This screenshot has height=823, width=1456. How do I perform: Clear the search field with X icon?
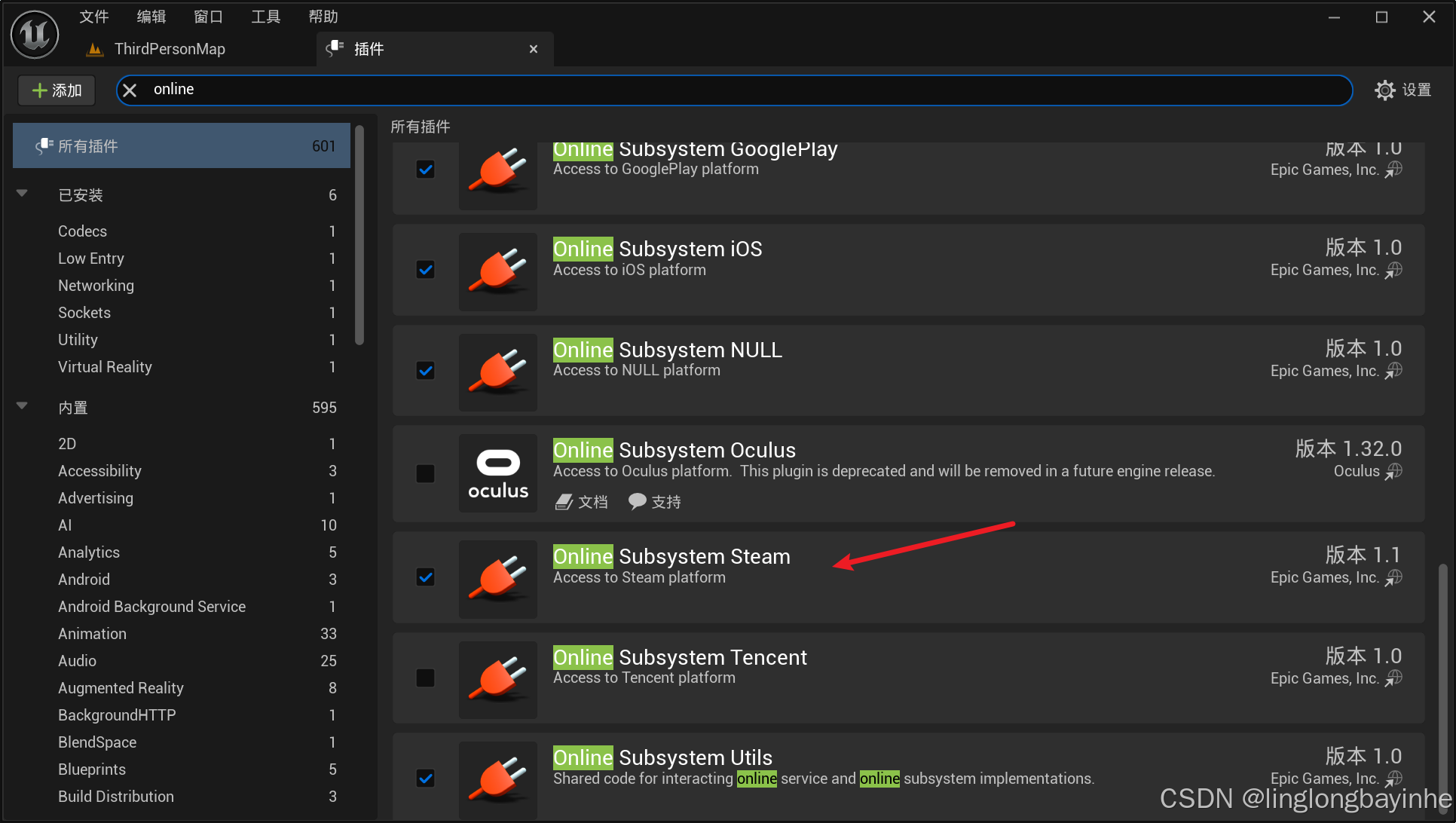coord(130,90)
